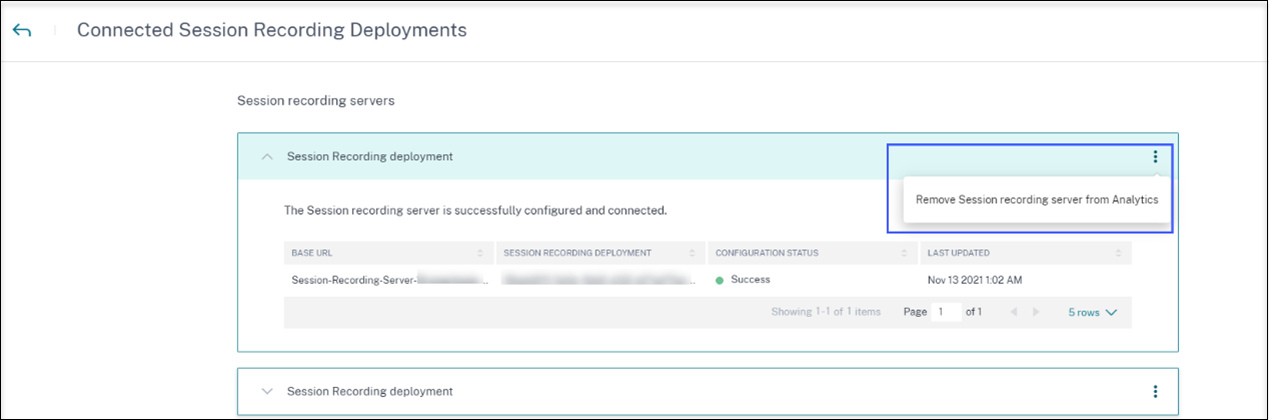Click the page number input field
Viewport: 1269px width, 420px height.
pos(945,312)
